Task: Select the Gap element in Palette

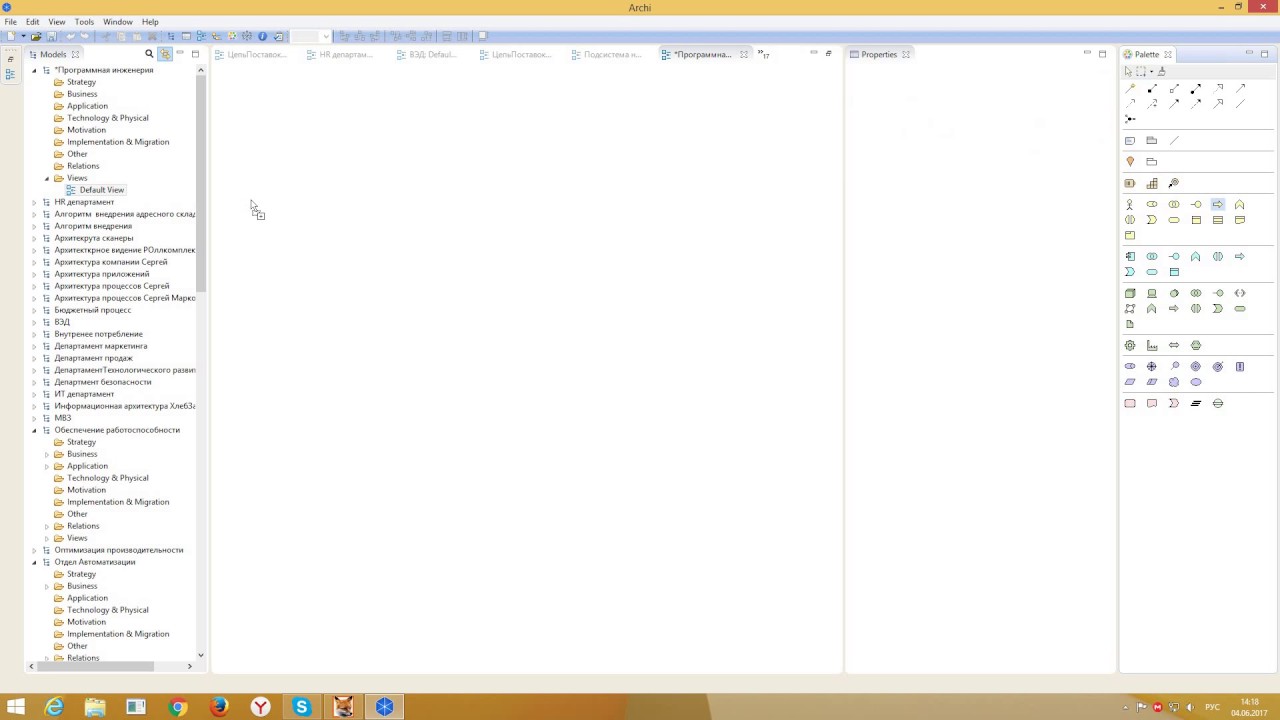Action: [1217, 403]
